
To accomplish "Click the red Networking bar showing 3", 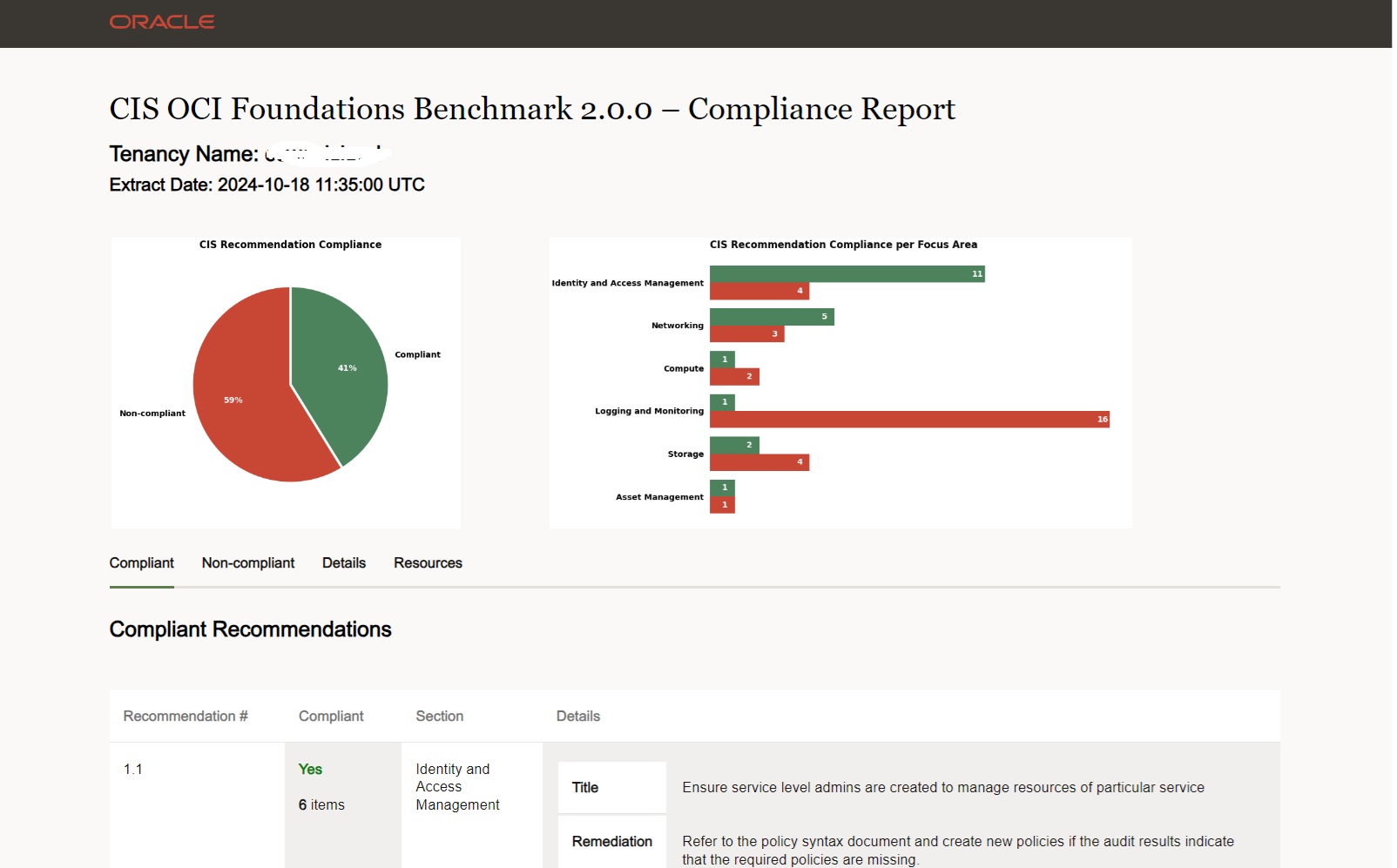I will [x=747, y=333].
